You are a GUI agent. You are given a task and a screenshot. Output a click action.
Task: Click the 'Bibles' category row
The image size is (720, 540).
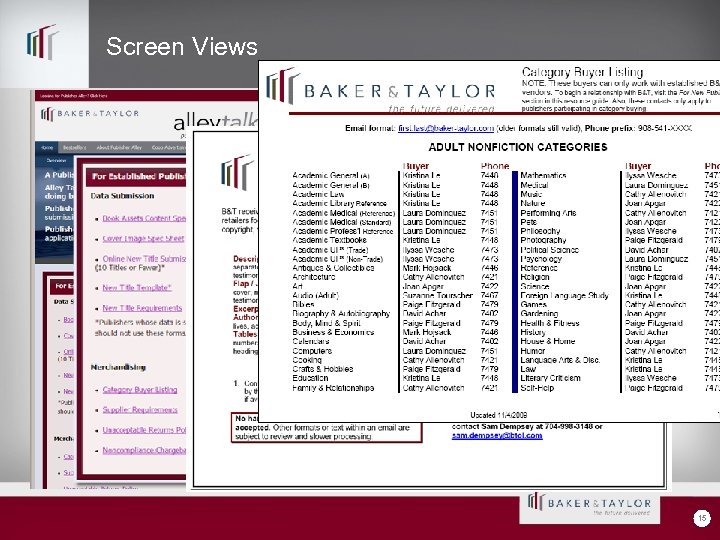303,304
